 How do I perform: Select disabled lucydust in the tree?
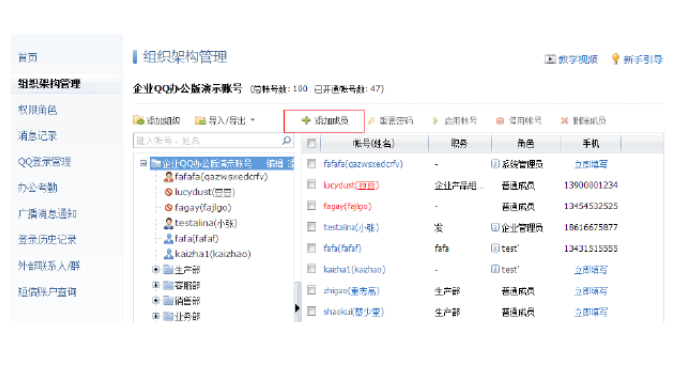(205, 192)
